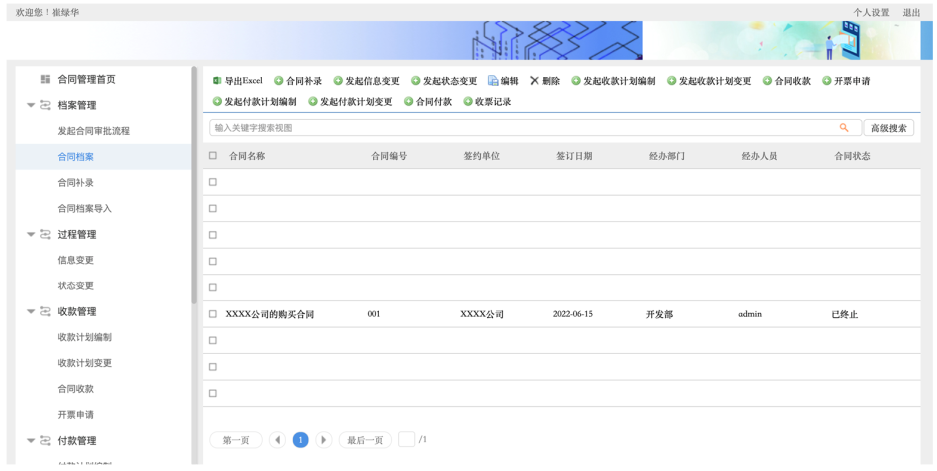937x471 pixels.
Task: Collapse the 过程管理 tree group
Action: point(31,235)
